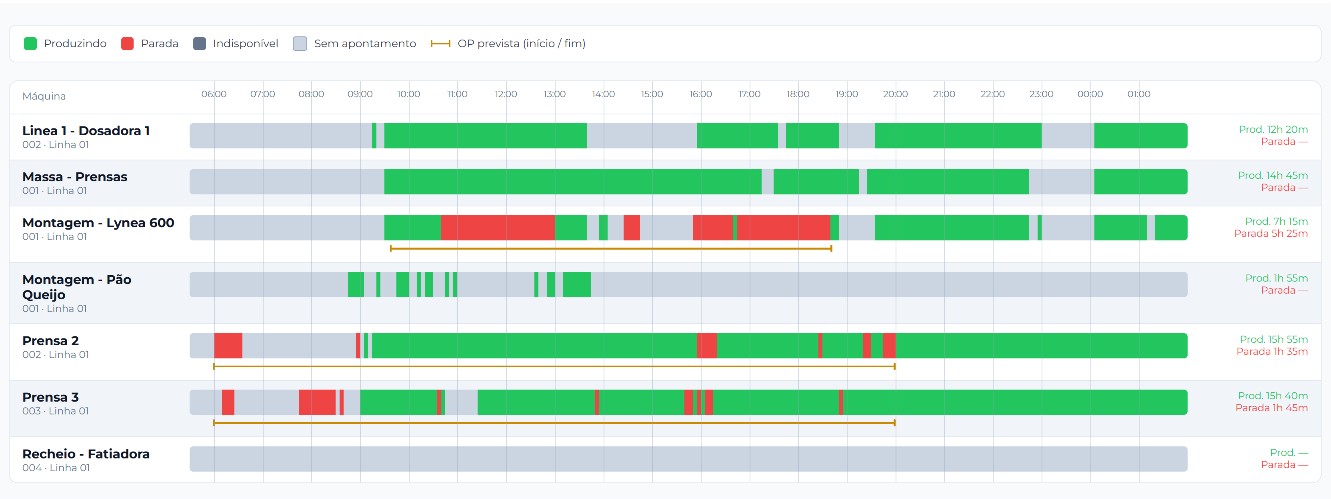Viewport: 1331px width, 499px height.
Task: Select the Indisponível legend label
Action: [246, 44]
